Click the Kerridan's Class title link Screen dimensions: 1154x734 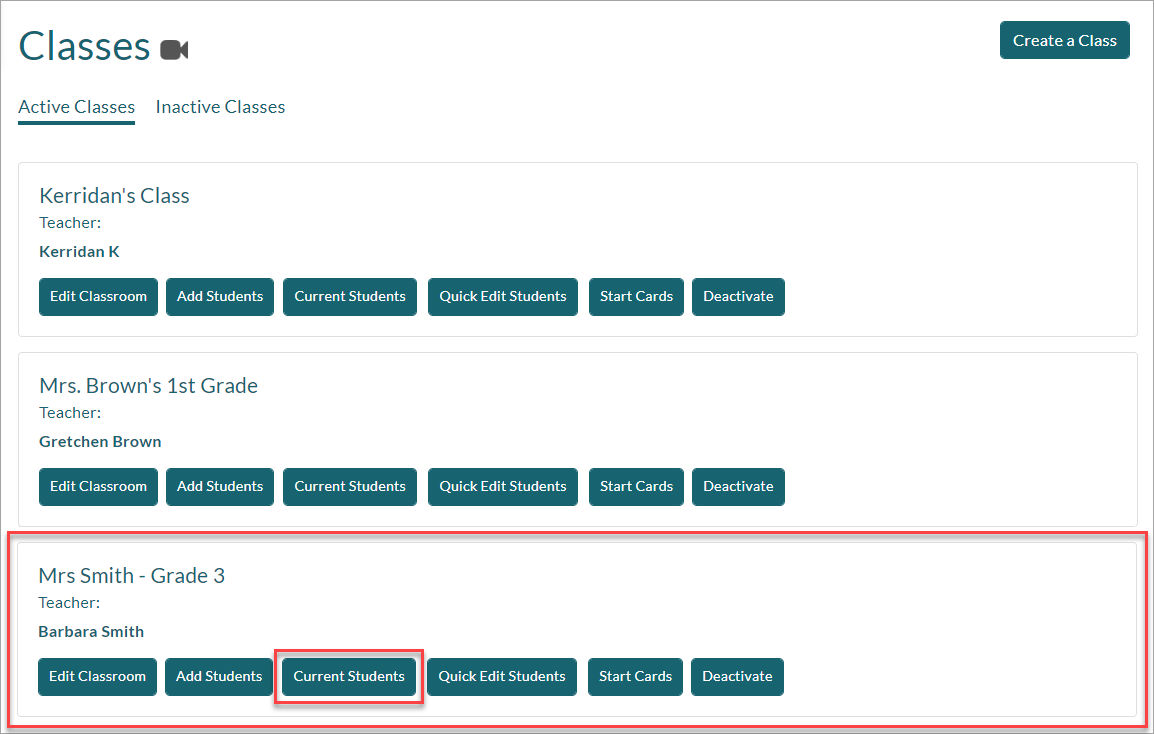(x=114, y=196)
